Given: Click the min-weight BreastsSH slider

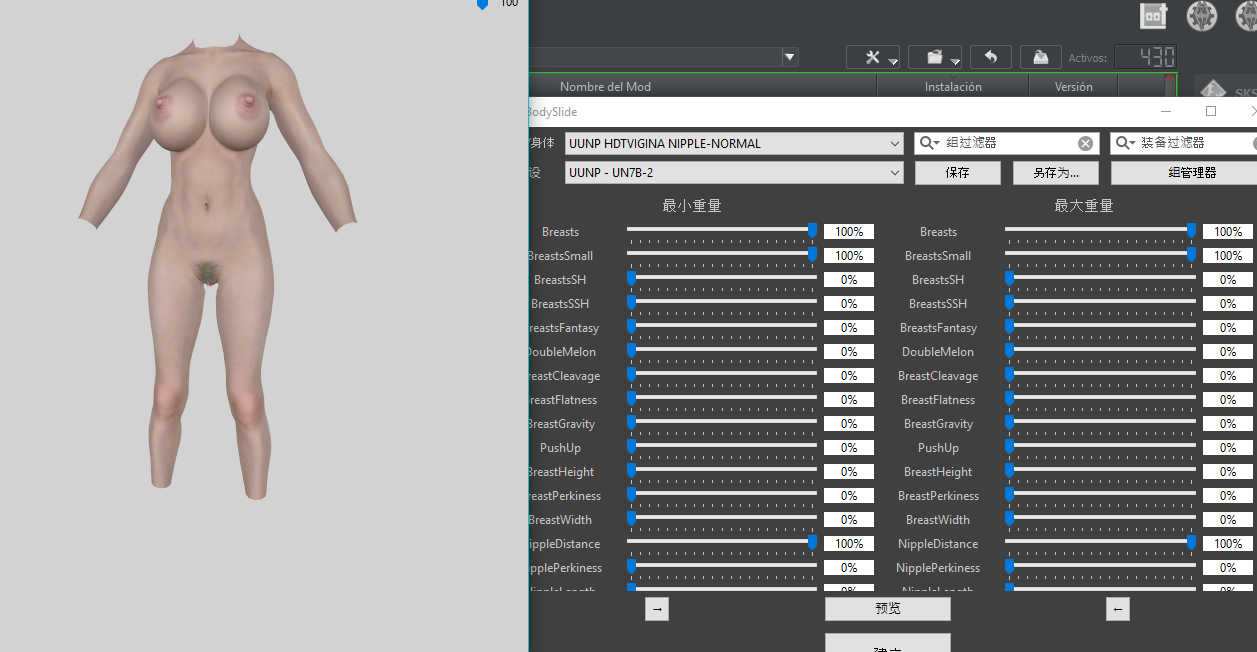Looking at the screenshot, I should [x=722, y=279].
